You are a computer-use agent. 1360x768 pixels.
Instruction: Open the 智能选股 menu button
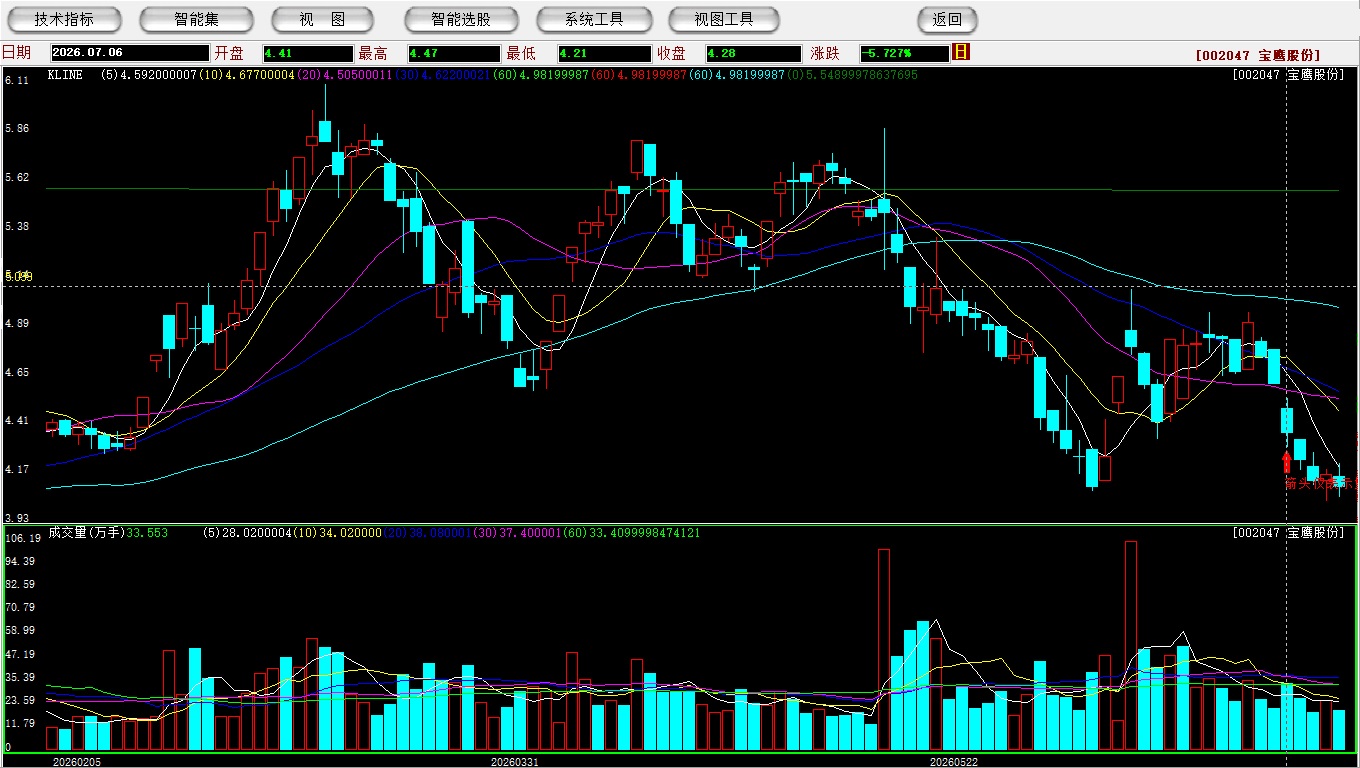click(x=461, y=20)
